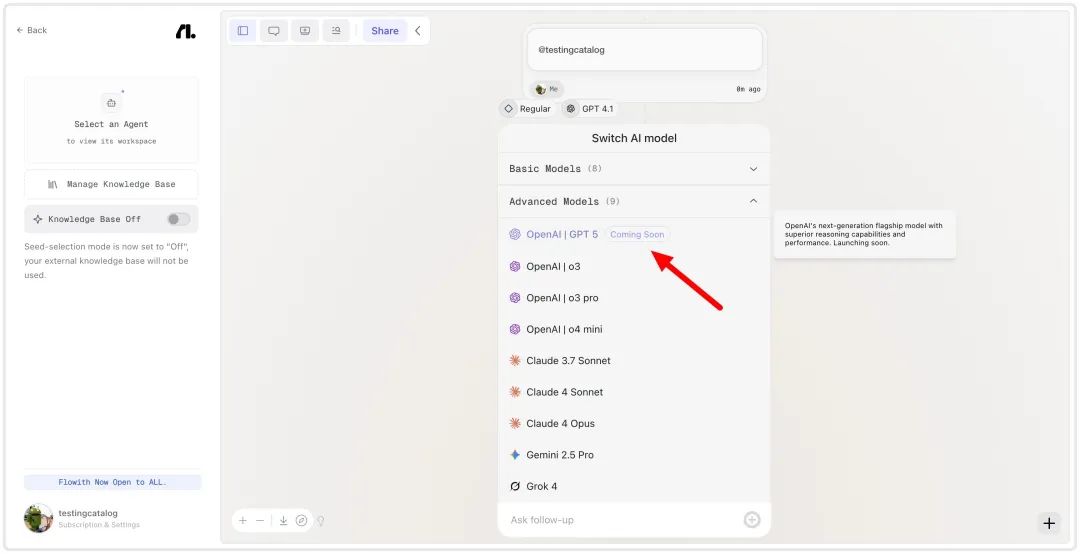Click the download icon in bottom toolbar
Image resolution: width=1080 pixels, height=554 pixels.
click(283, 521)
